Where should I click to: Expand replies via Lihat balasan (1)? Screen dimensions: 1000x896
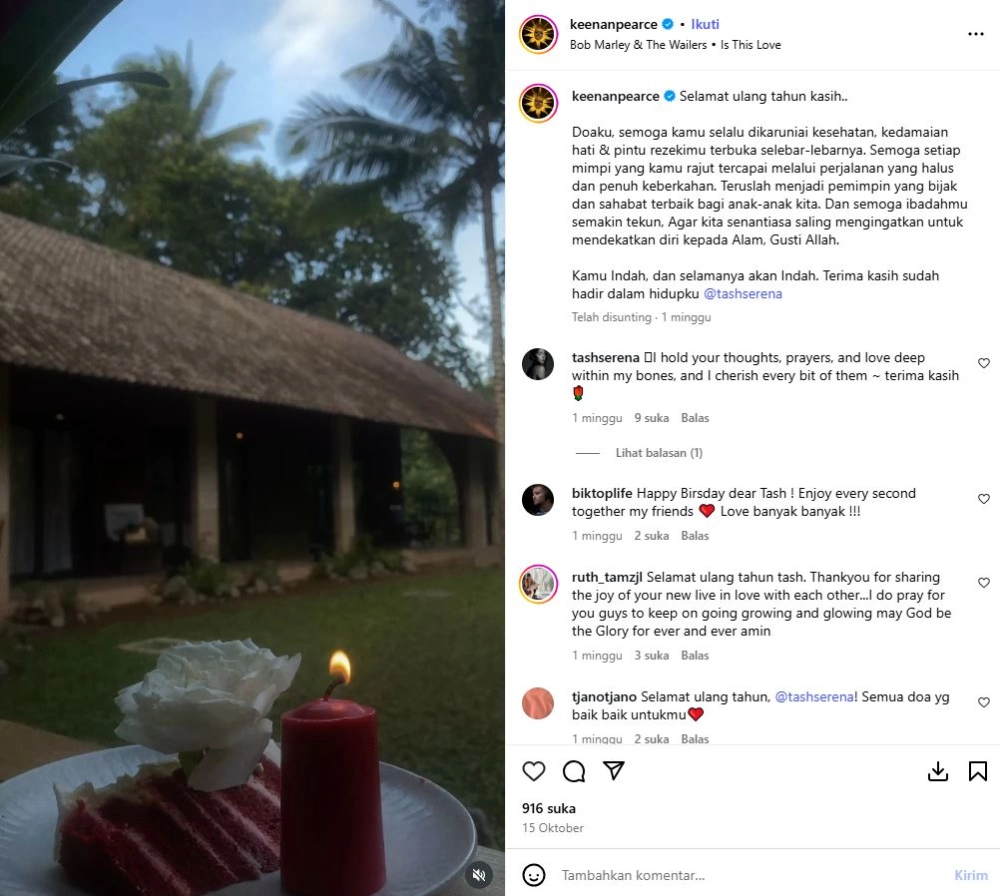point(659,452)
